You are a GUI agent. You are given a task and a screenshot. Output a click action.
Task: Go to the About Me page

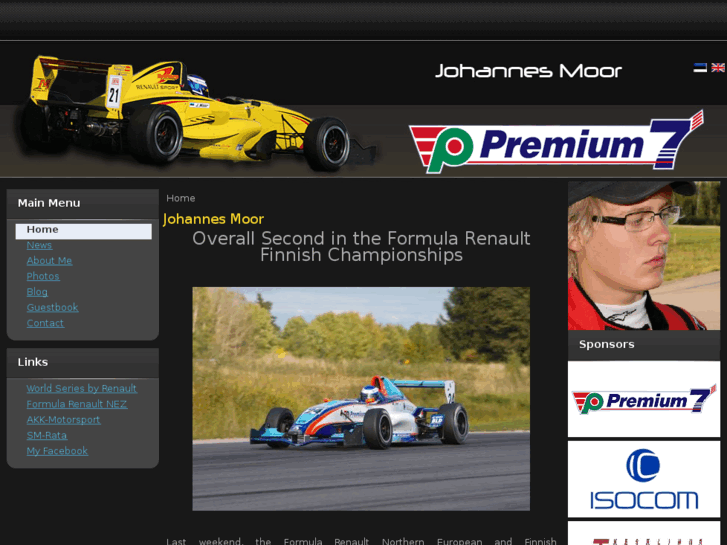click(49, 261)
